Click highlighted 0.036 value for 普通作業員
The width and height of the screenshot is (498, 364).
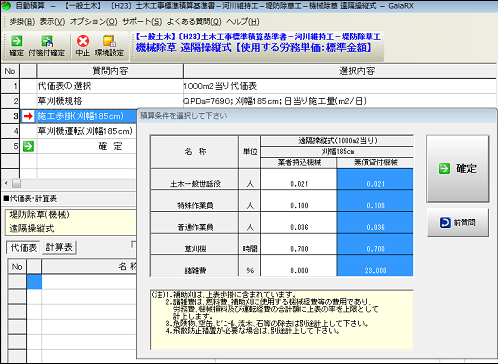click(x=375, y=227)
